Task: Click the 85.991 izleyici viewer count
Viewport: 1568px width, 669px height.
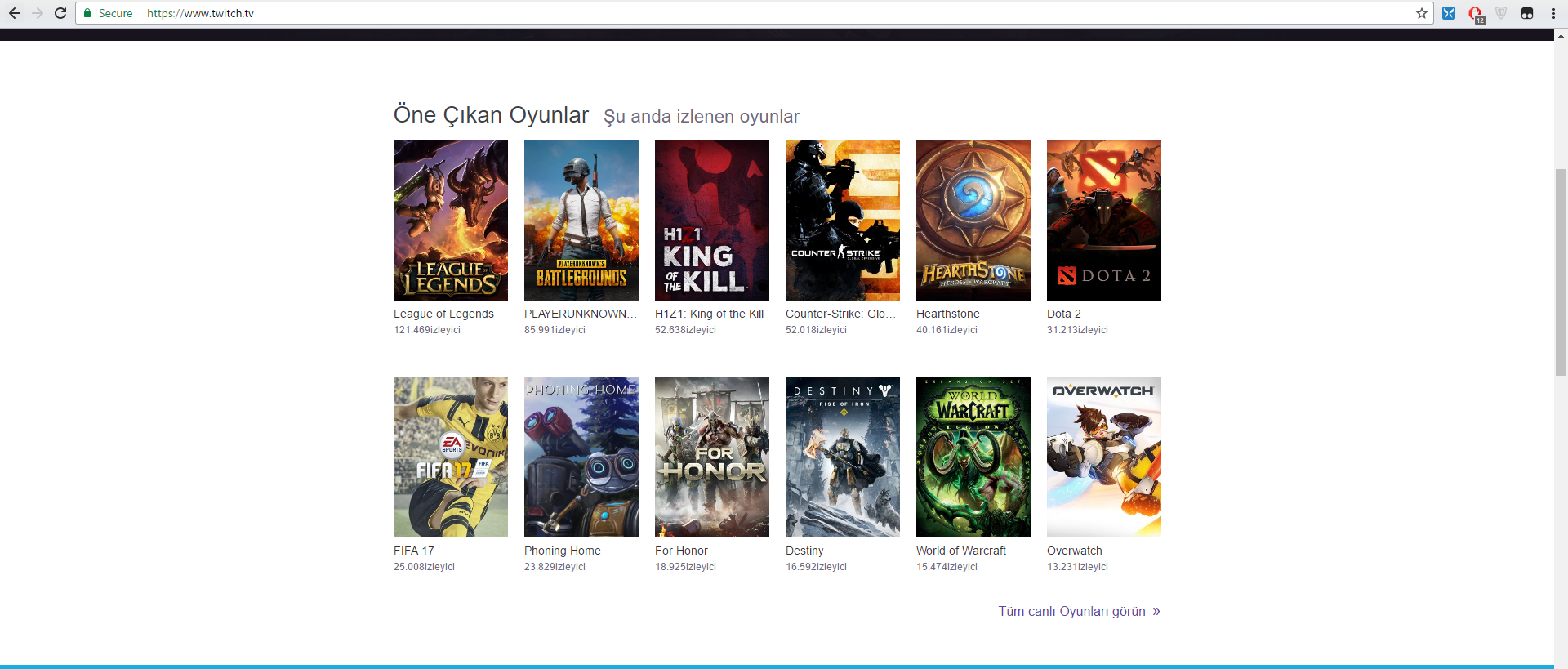Action: pyautogui.click(x=555, y=330)
